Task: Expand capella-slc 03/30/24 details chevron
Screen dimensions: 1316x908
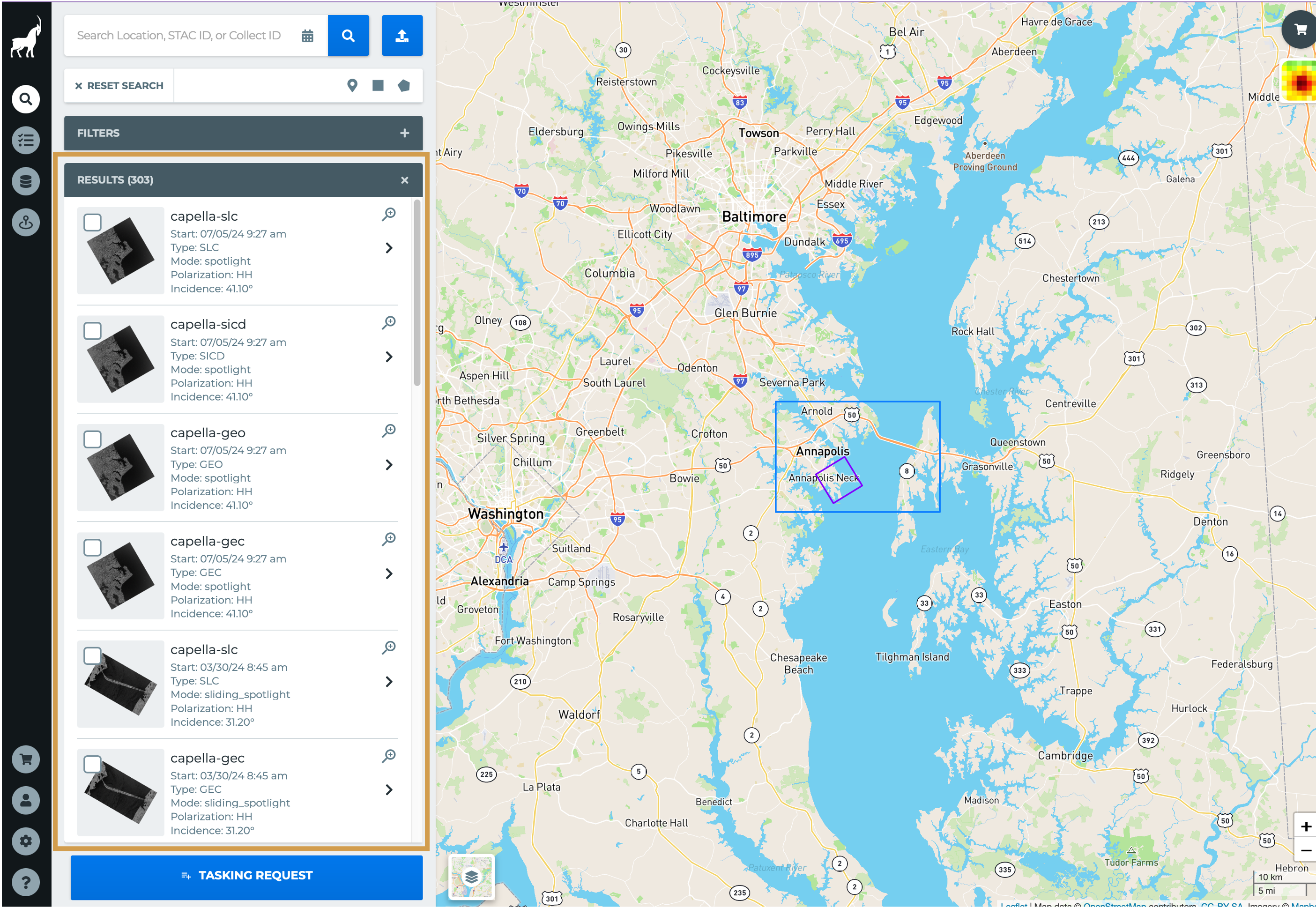Action: [389, 682]
